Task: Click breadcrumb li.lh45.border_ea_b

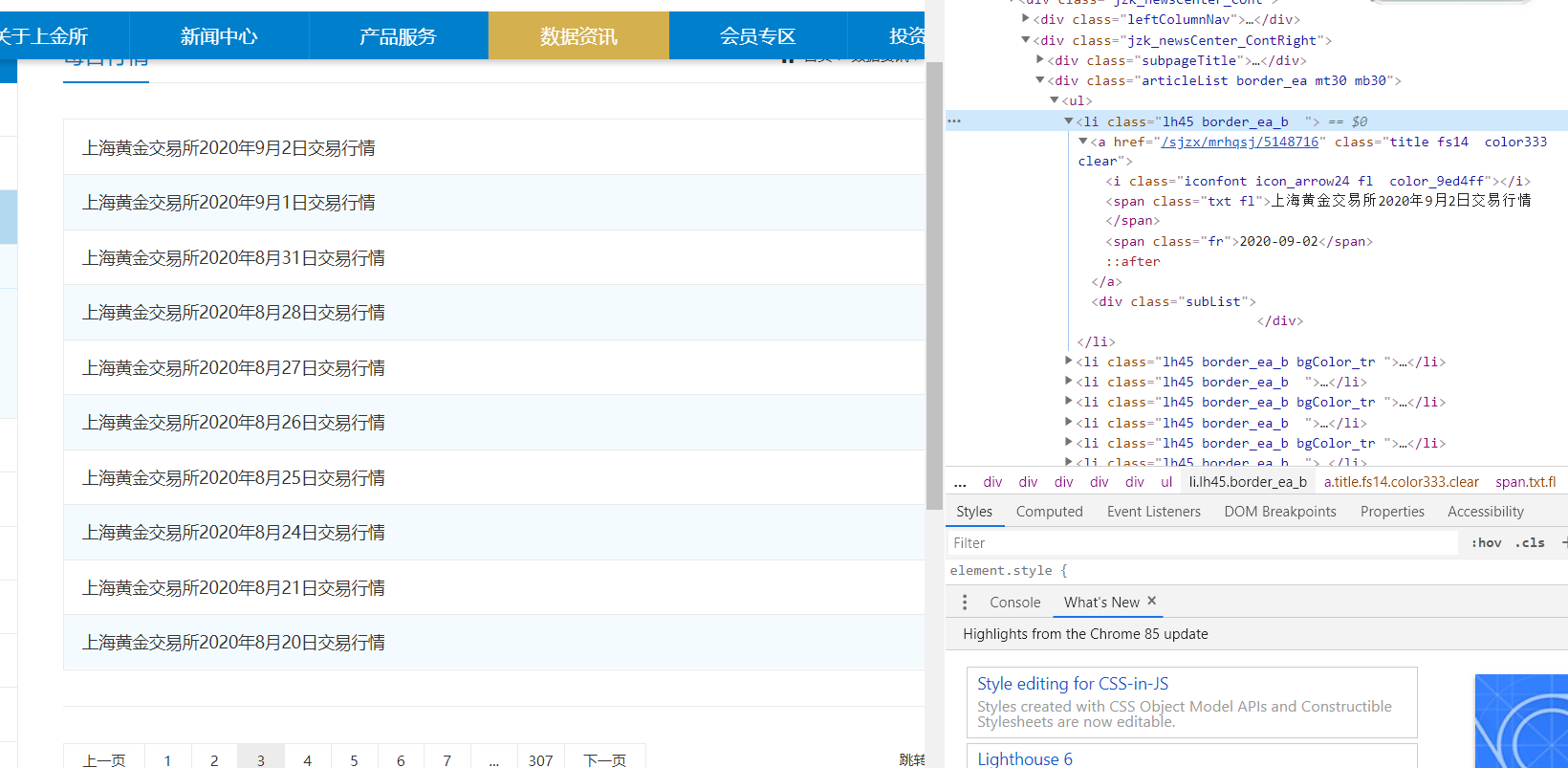Action: [1248, 482]
